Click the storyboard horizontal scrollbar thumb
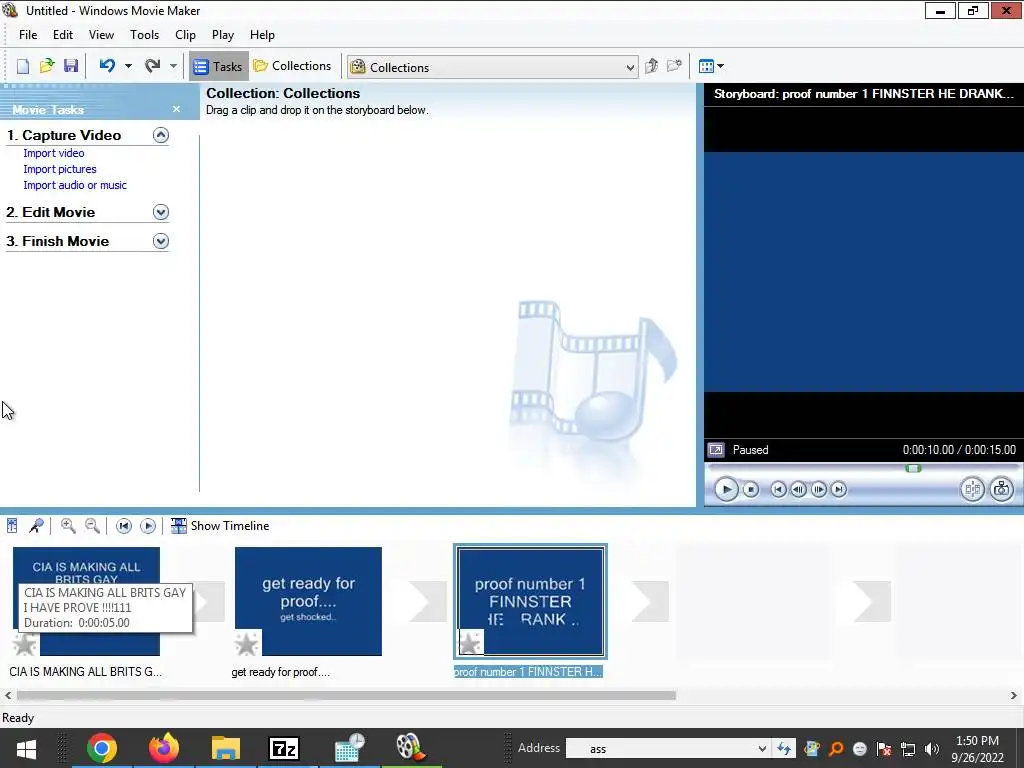This screenshot has width=1024, height=768. click(x=346, y=696)
